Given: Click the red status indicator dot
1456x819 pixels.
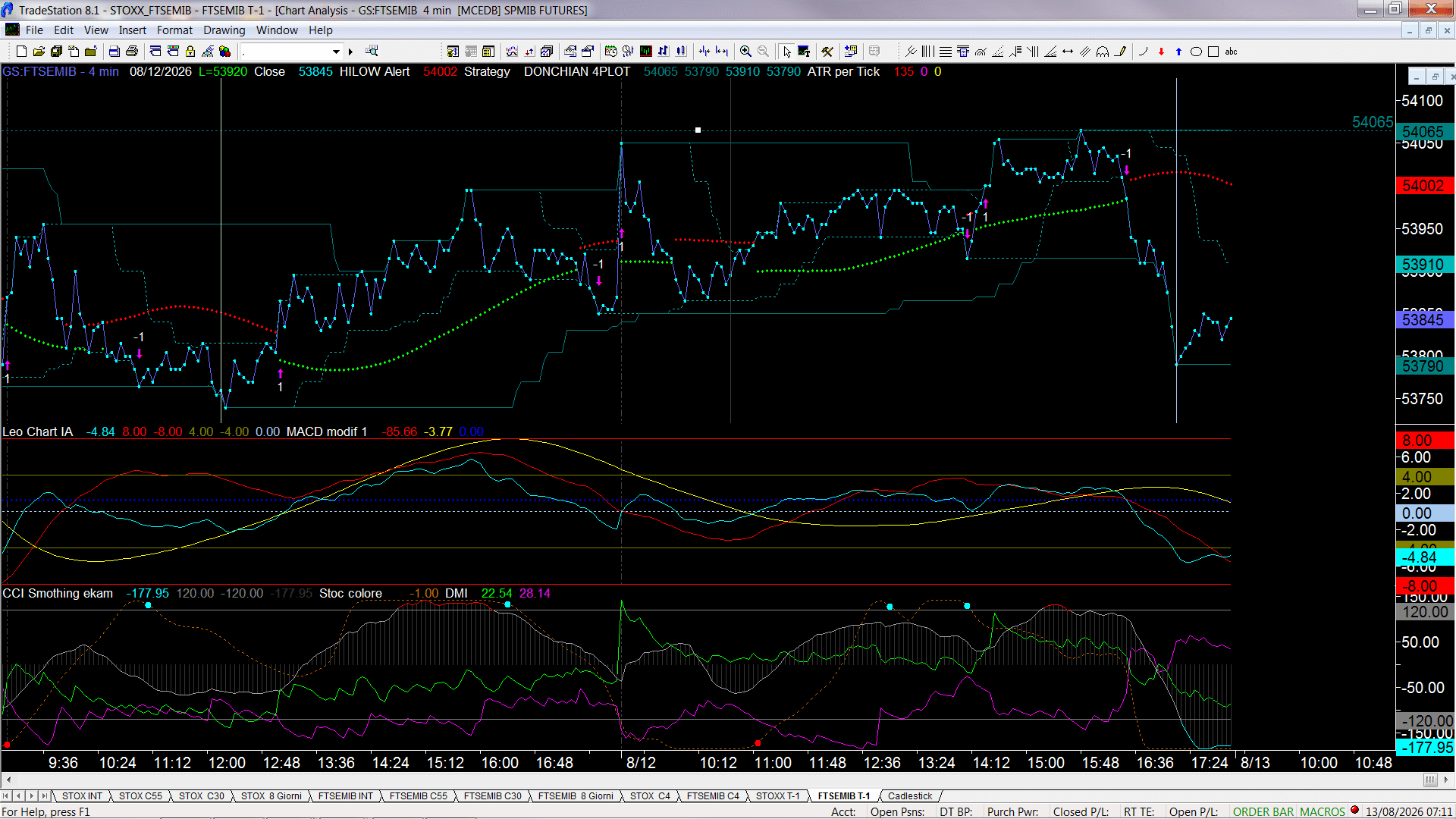Looking at the screenshot, I should click(x=1355, y=811).
